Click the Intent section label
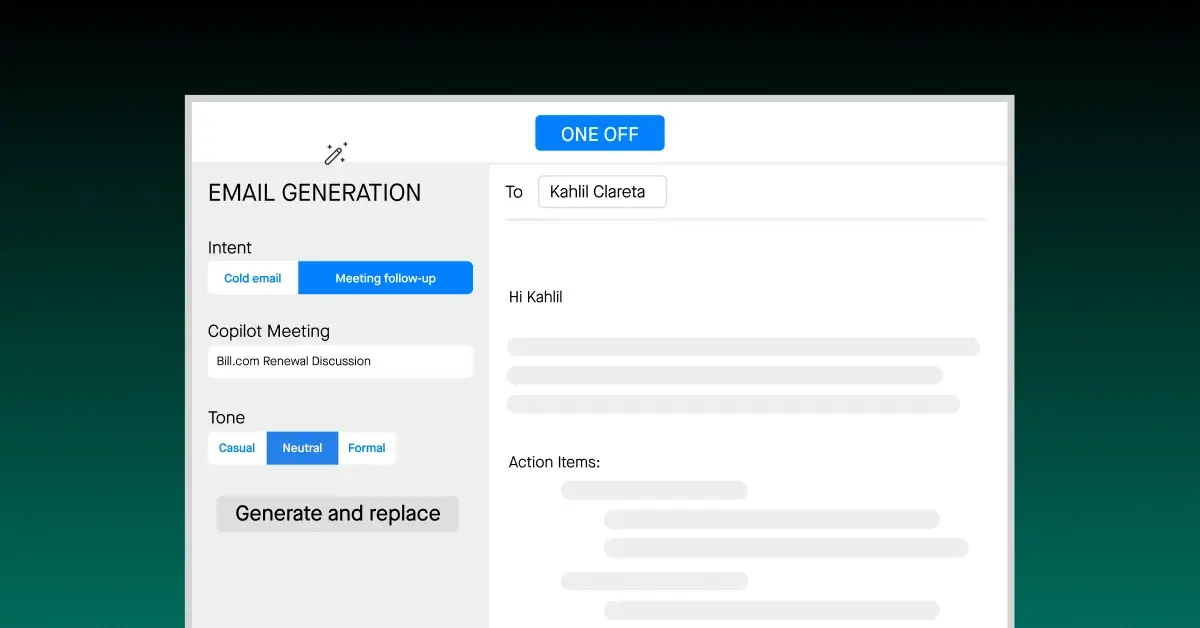The height and width of the screenshot is (628, 1200). pyautogui.click(x=229, y=247)
